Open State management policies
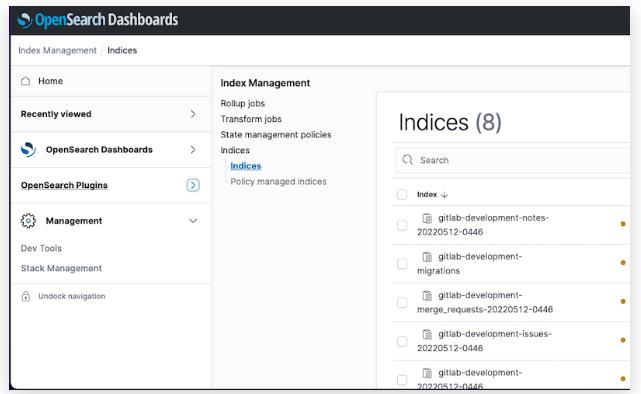The width and height of the screenshot is (641, 394). click(x=276, y=134)
